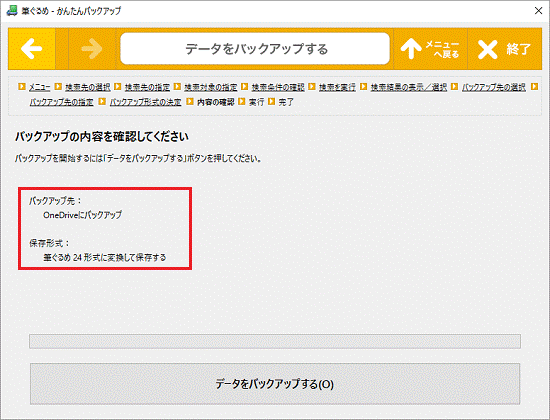Click the arrow icon before 内容の確認
The width and height of the screenshot is (550, 420).
pos(190,101)
